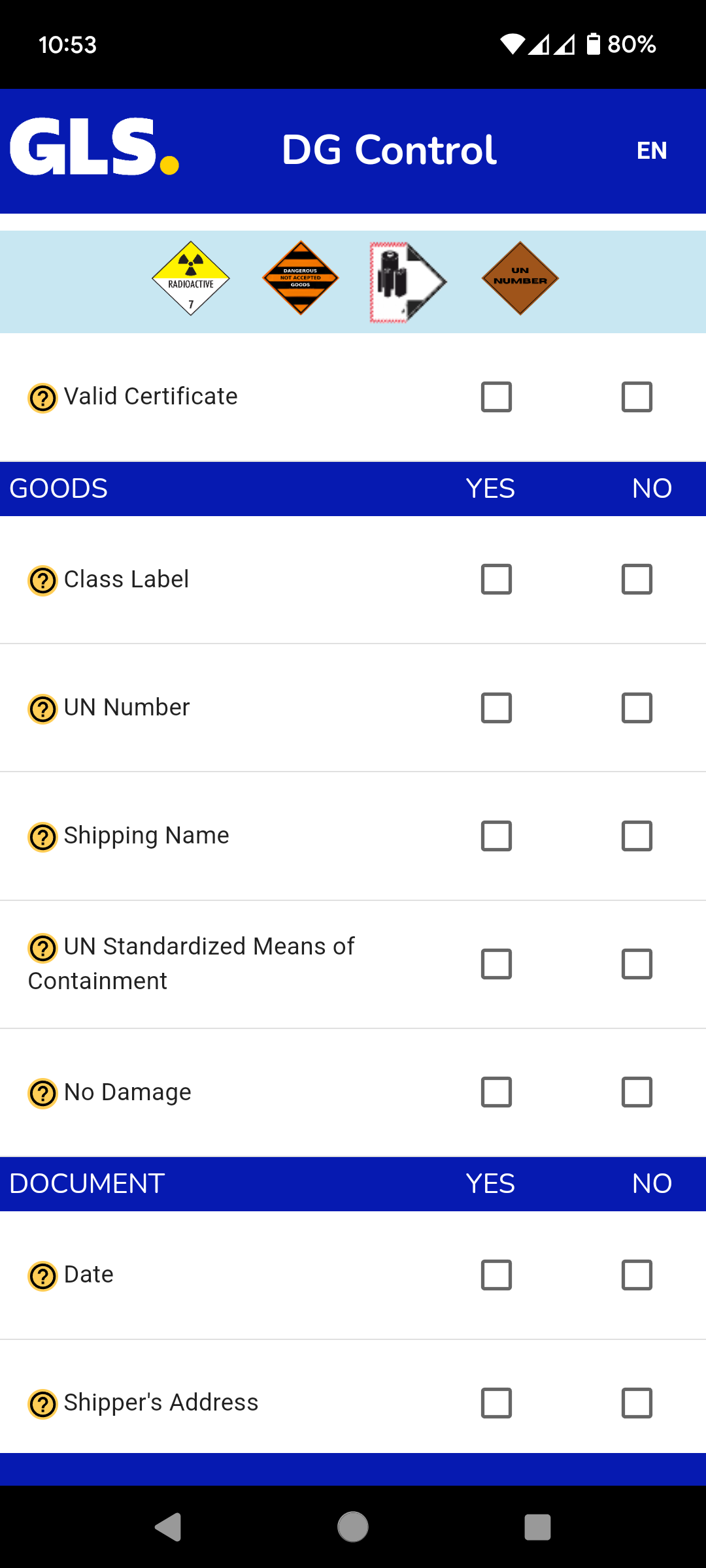
Task: Open help icon beside Date
Action: [x=43, y=1275]
